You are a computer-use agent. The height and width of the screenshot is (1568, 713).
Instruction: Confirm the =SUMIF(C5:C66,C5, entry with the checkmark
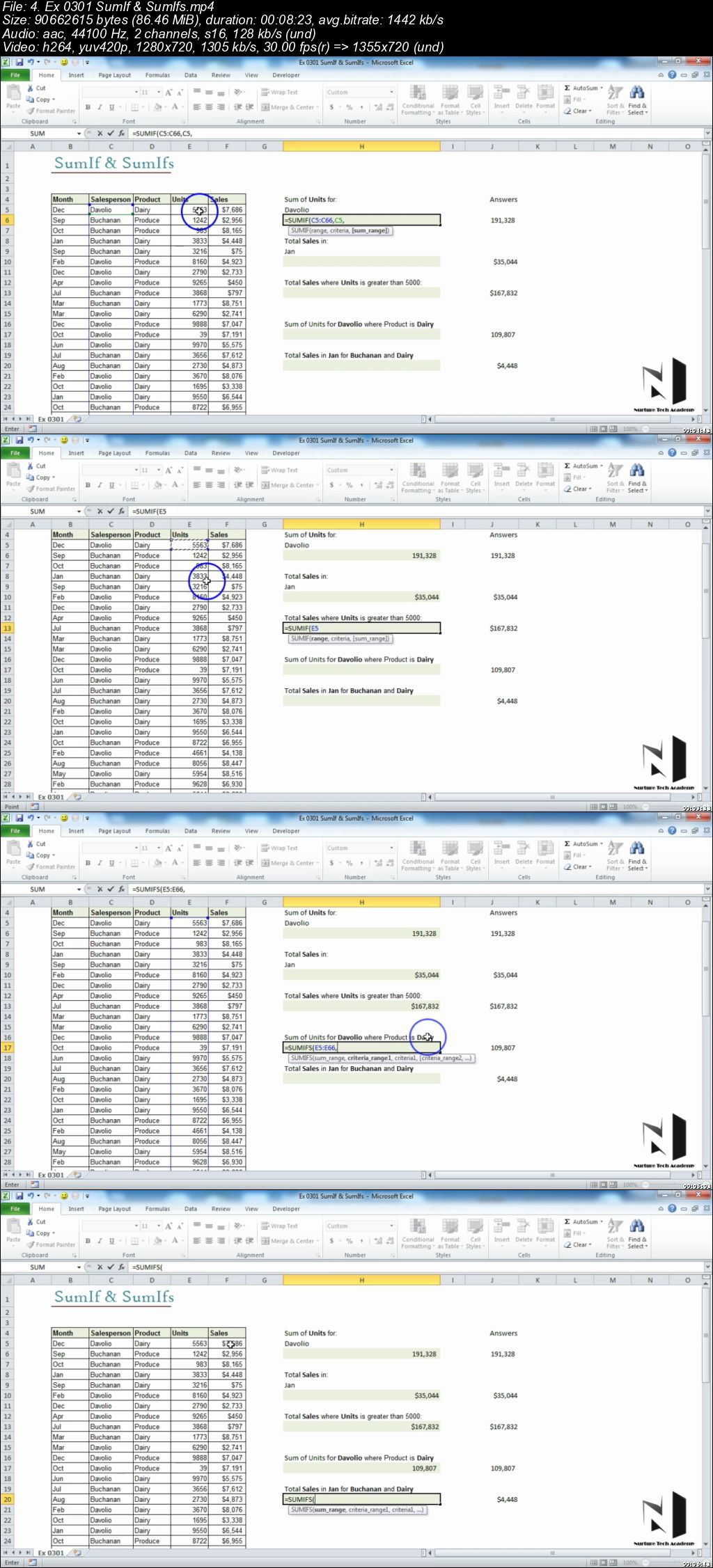point(110,134)
